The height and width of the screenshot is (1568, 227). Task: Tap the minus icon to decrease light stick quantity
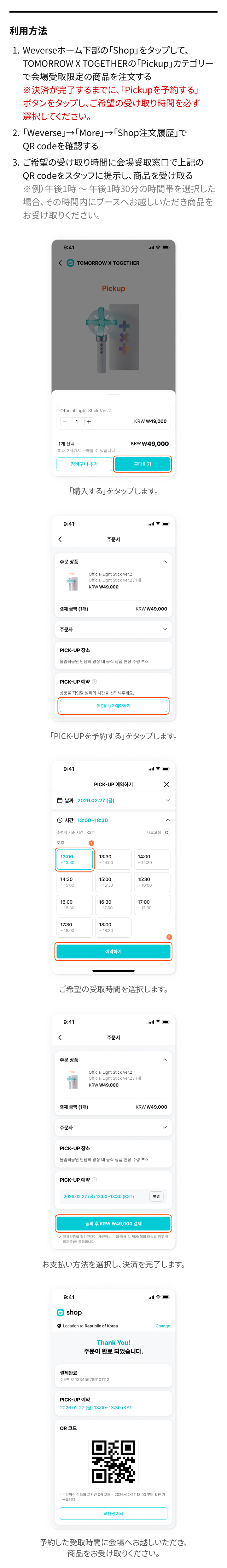point(65,421)
